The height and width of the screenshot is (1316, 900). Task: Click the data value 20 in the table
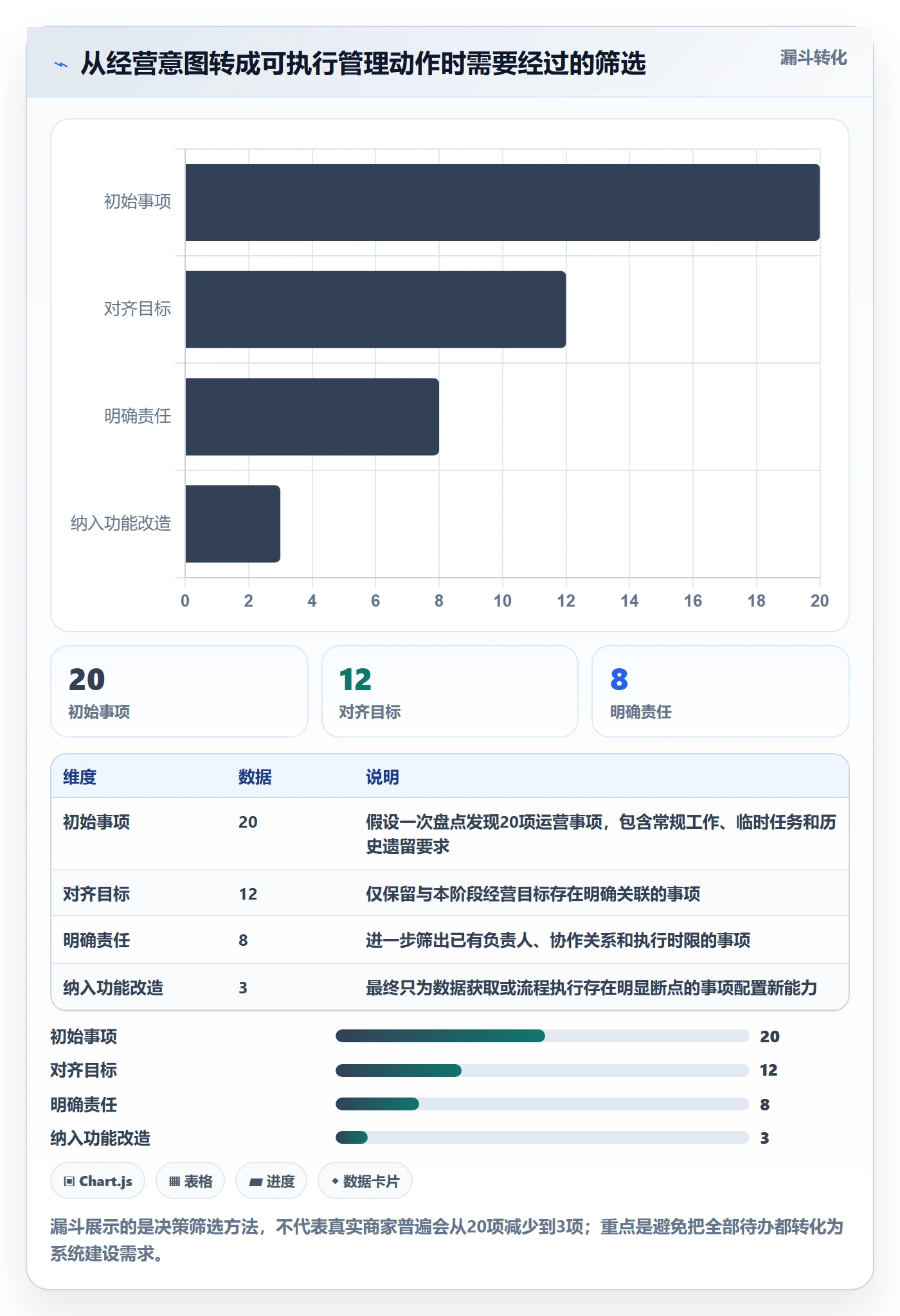(248, 822)
